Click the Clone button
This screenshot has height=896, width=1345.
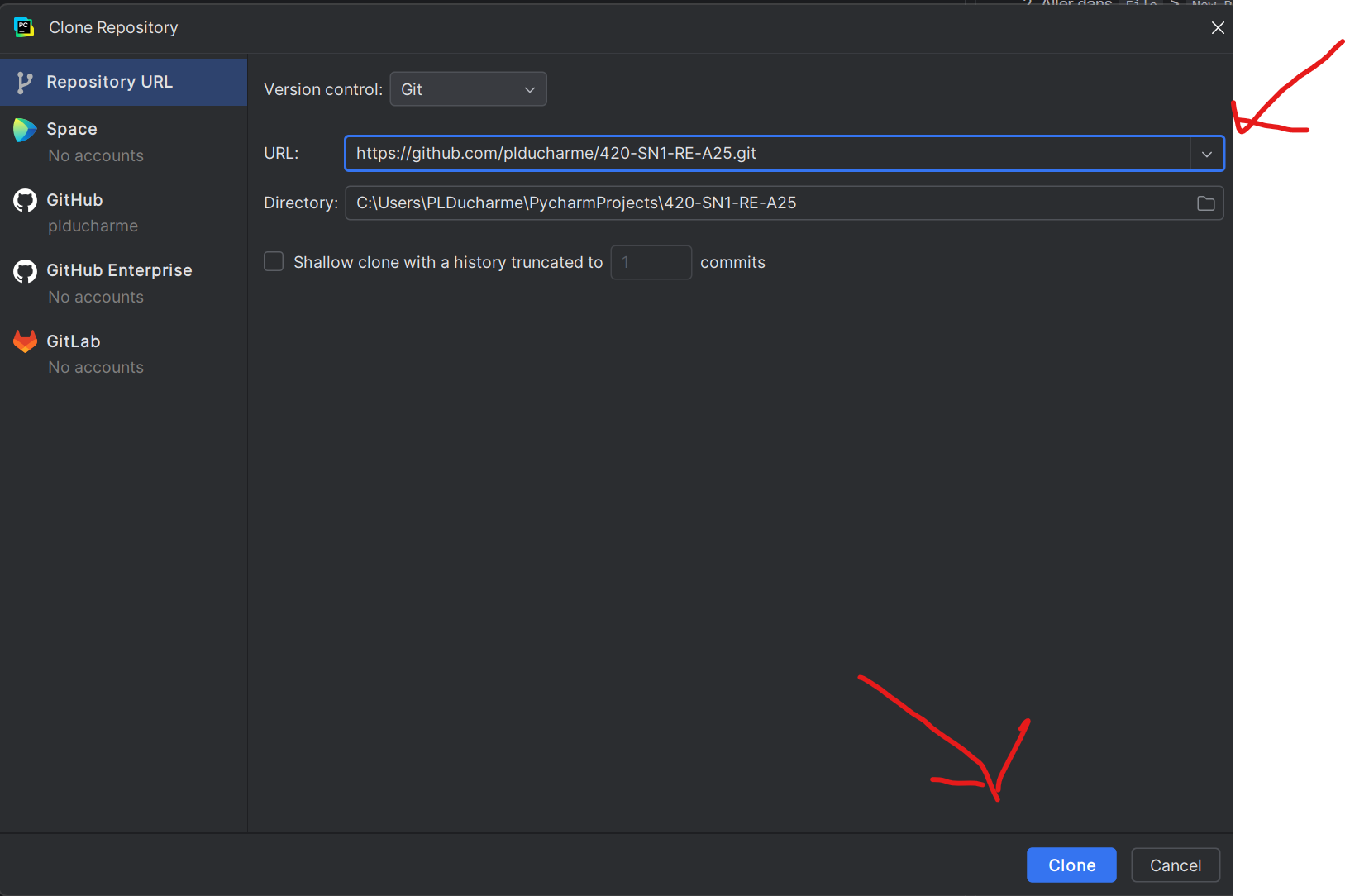click(1071, 865)
